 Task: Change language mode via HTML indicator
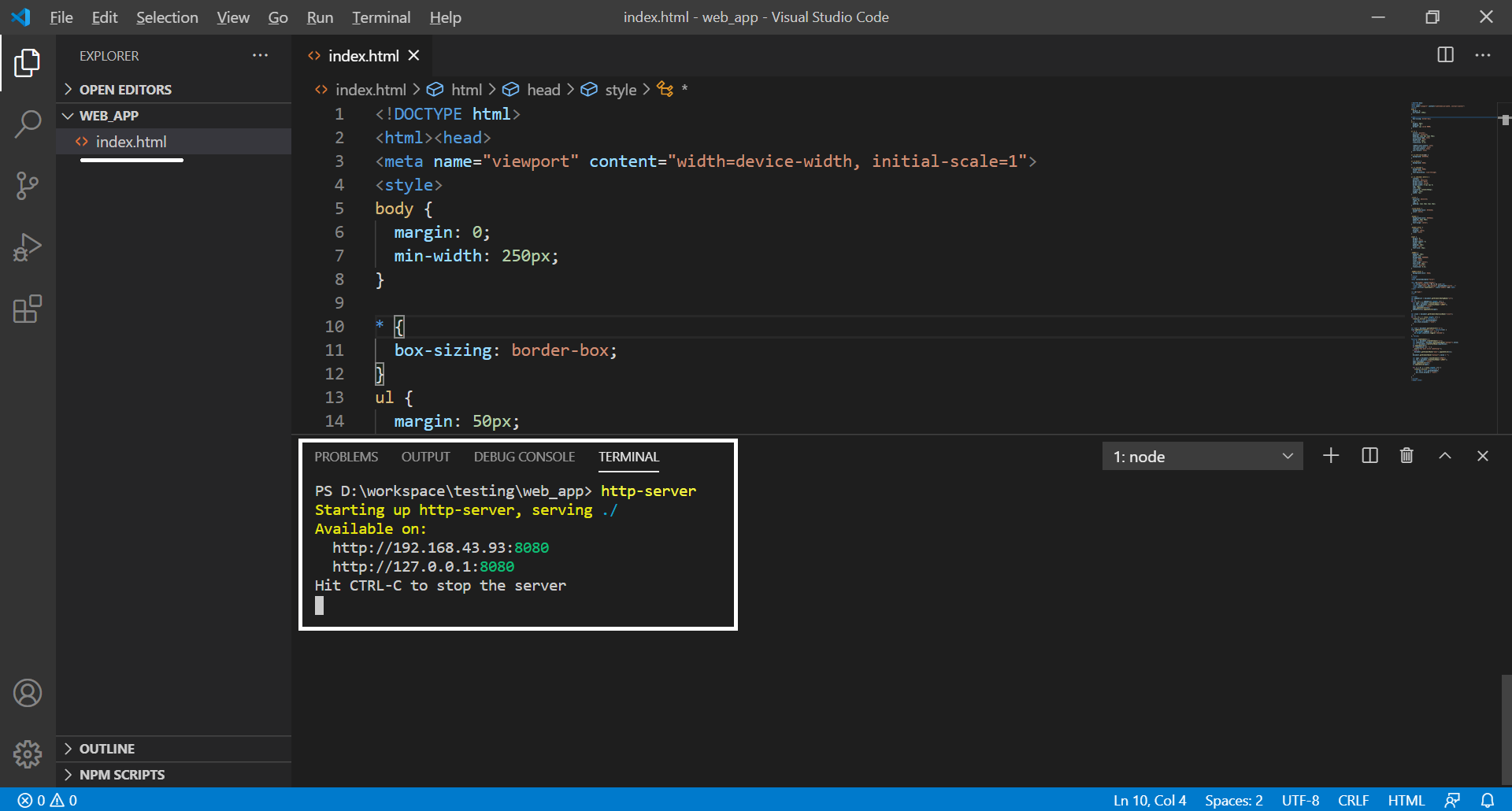(1406, 800)
